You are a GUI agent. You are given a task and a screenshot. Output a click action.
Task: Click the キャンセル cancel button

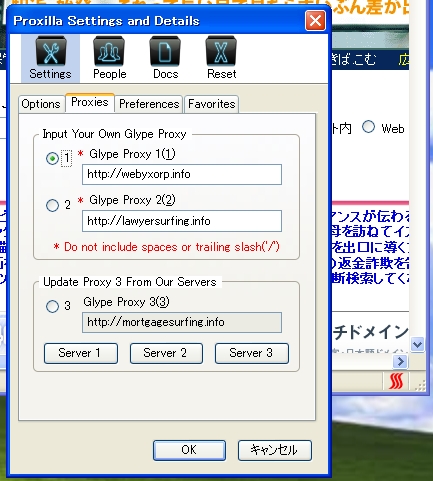(275, 450)
